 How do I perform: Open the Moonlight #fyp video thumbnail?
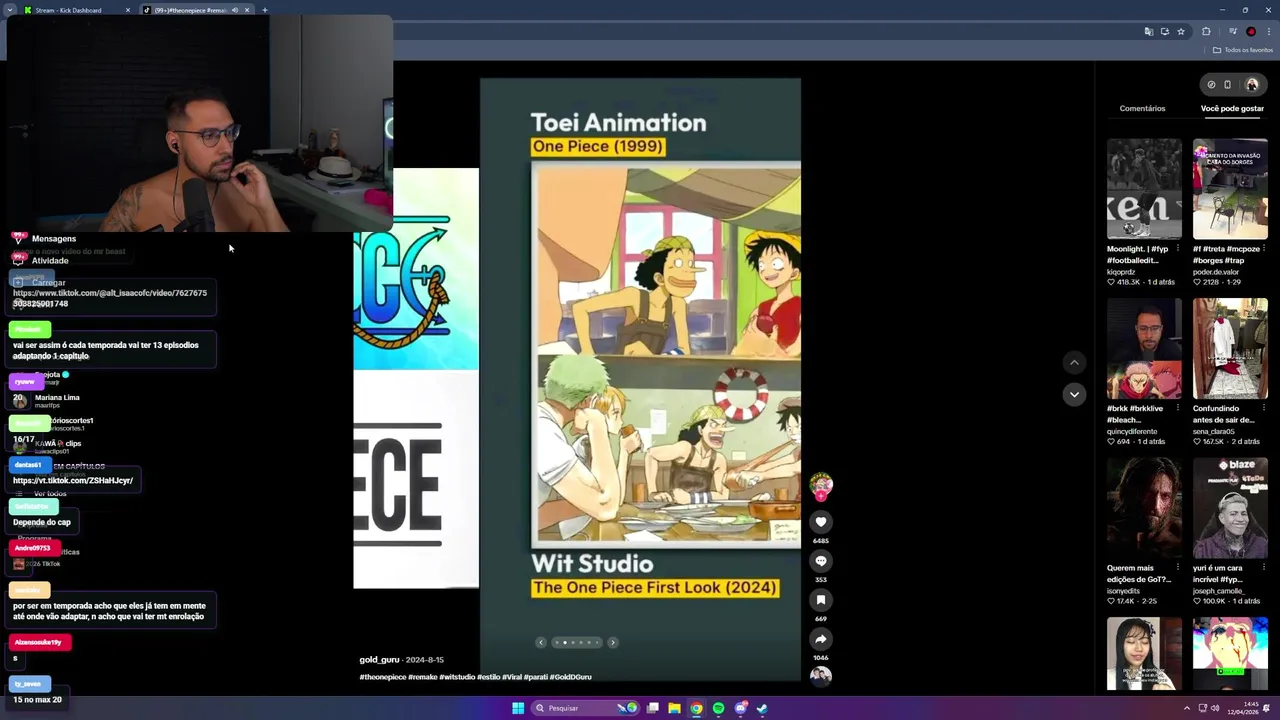[1144, 189]
